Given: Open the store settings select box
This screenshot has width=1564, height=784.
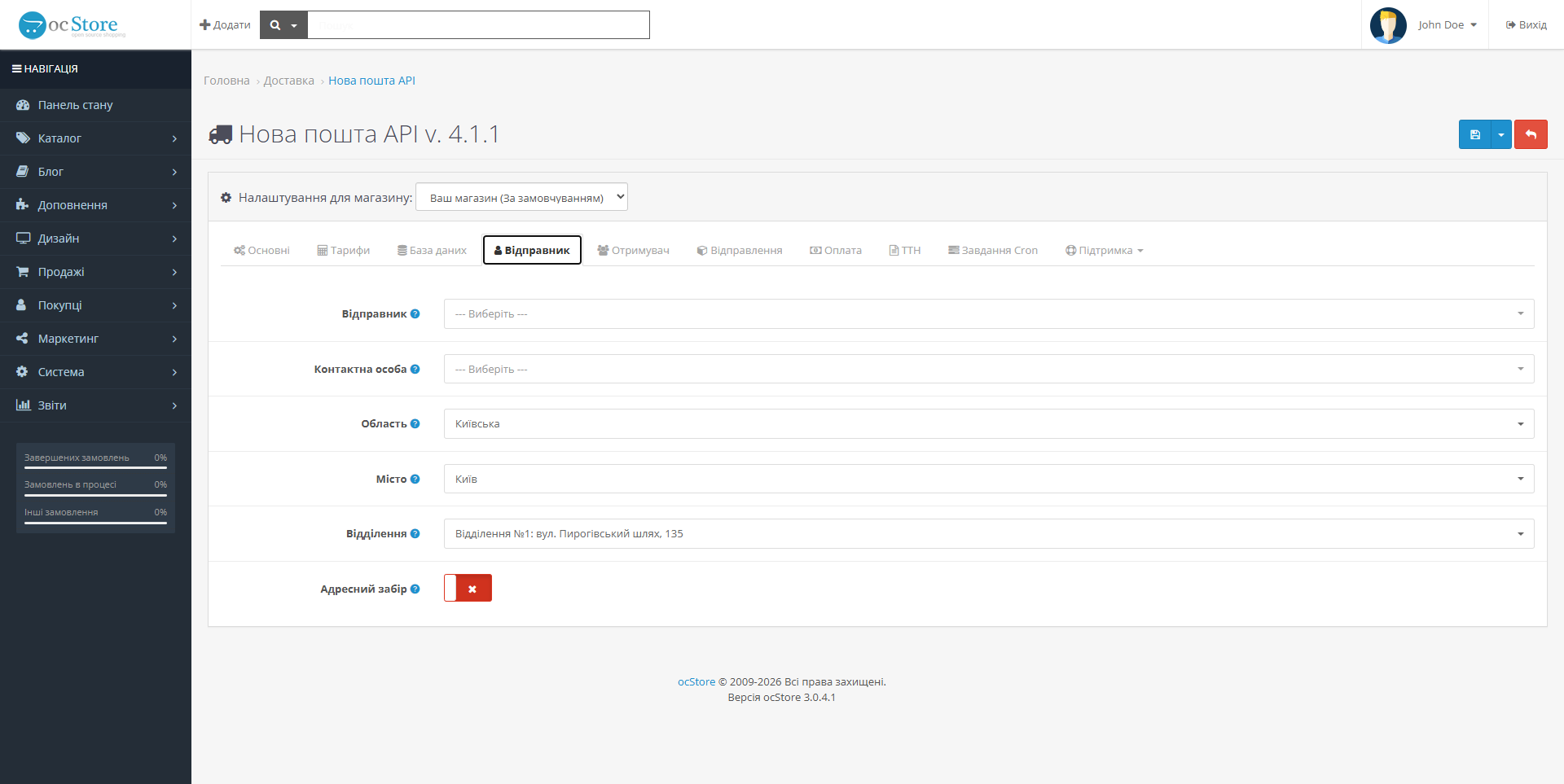Looking at the screenshot, I should tap(521, 197).
